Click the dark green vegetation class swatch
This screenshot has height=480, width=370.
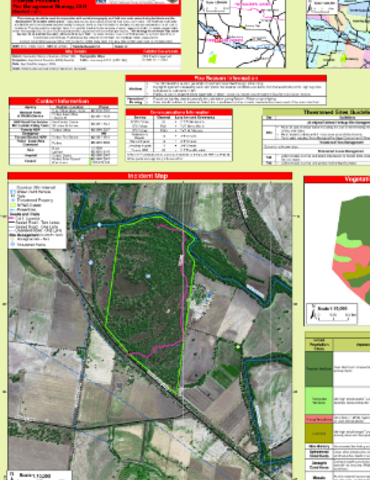point(319,369)
